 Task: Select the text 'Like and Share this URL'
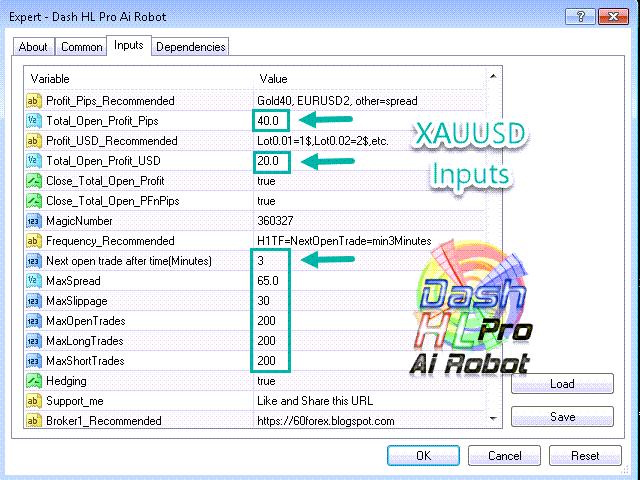tap(315, 401)
